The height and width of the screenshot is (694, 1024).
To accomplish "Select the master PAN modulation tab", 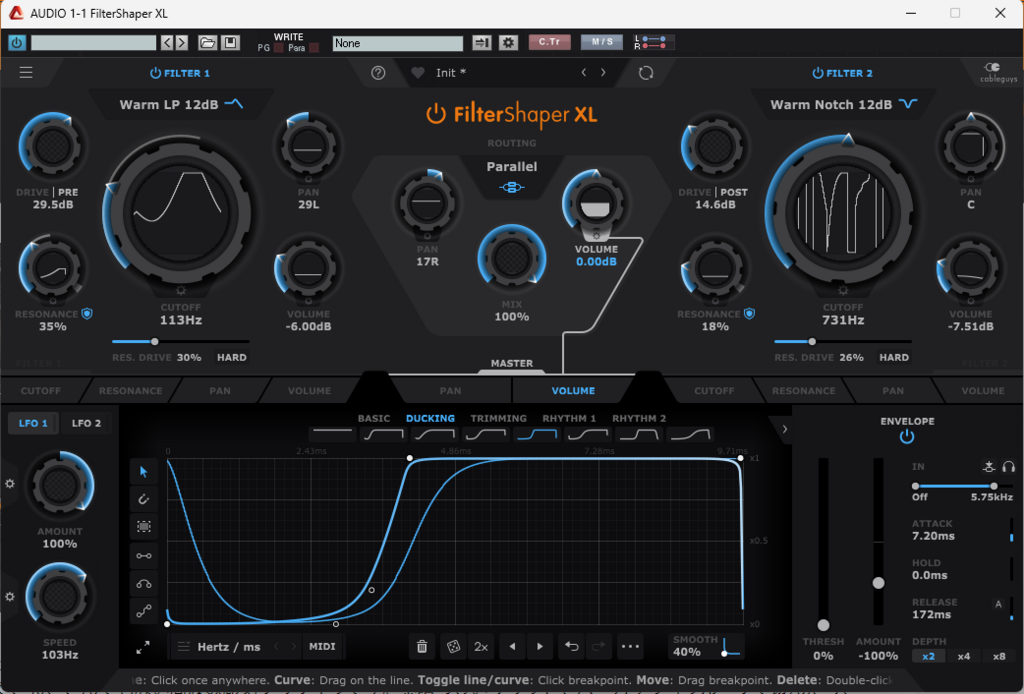I will [450, 390].
